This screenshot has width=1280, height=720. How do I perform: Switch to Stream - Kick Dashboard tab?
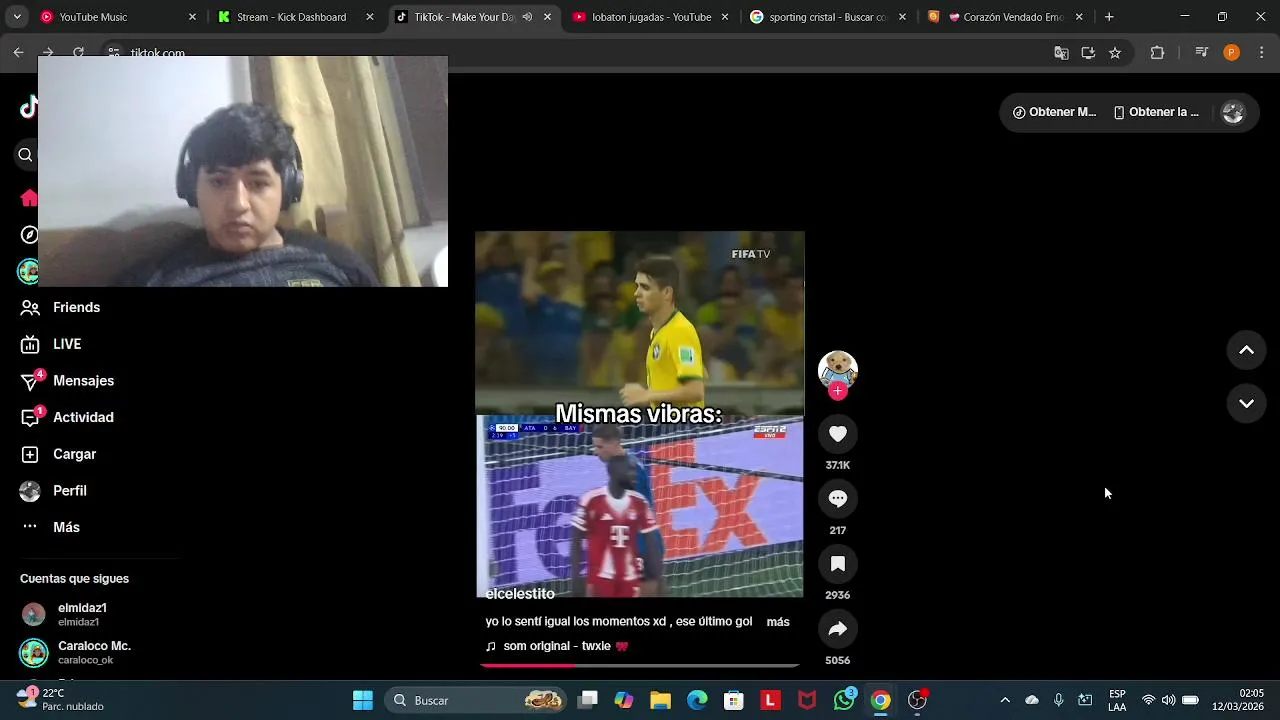point(291,17)
